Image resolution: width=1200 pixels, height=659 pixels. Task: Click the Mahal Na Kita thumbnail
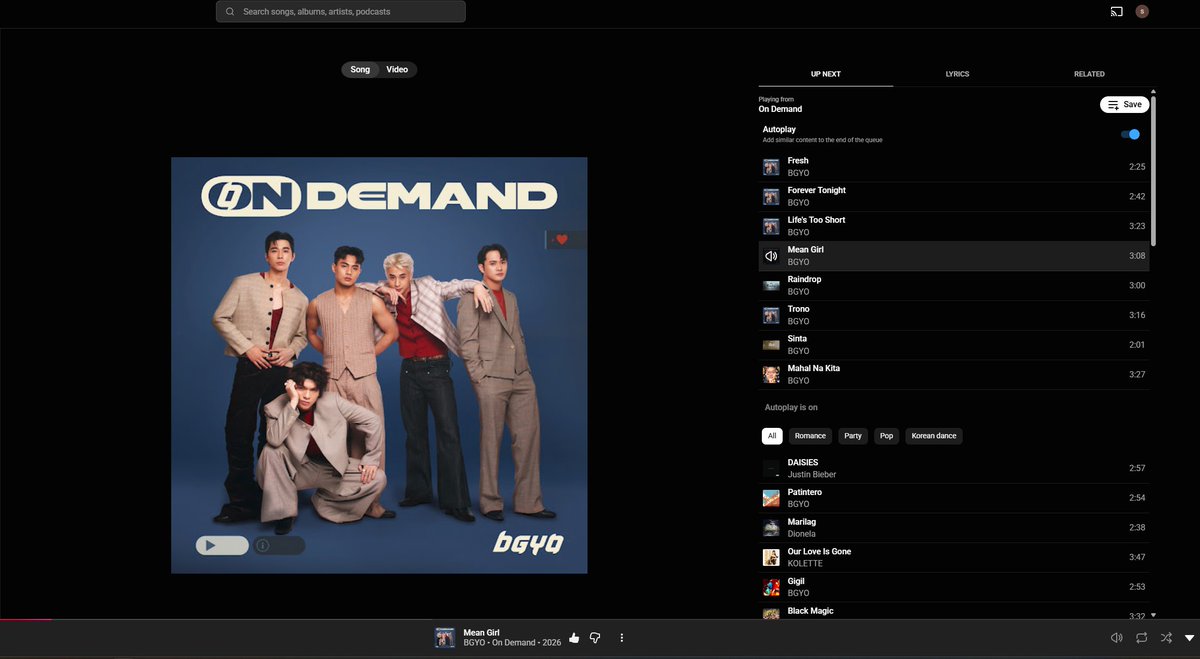[x=771, y=375]
